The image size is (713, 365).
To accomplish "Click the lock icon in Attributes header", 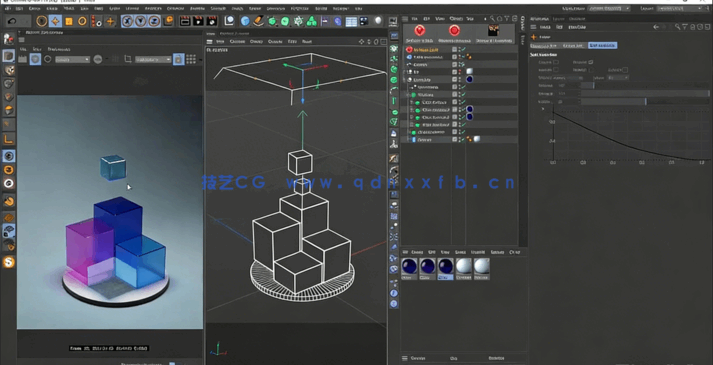I will (692, 27).
